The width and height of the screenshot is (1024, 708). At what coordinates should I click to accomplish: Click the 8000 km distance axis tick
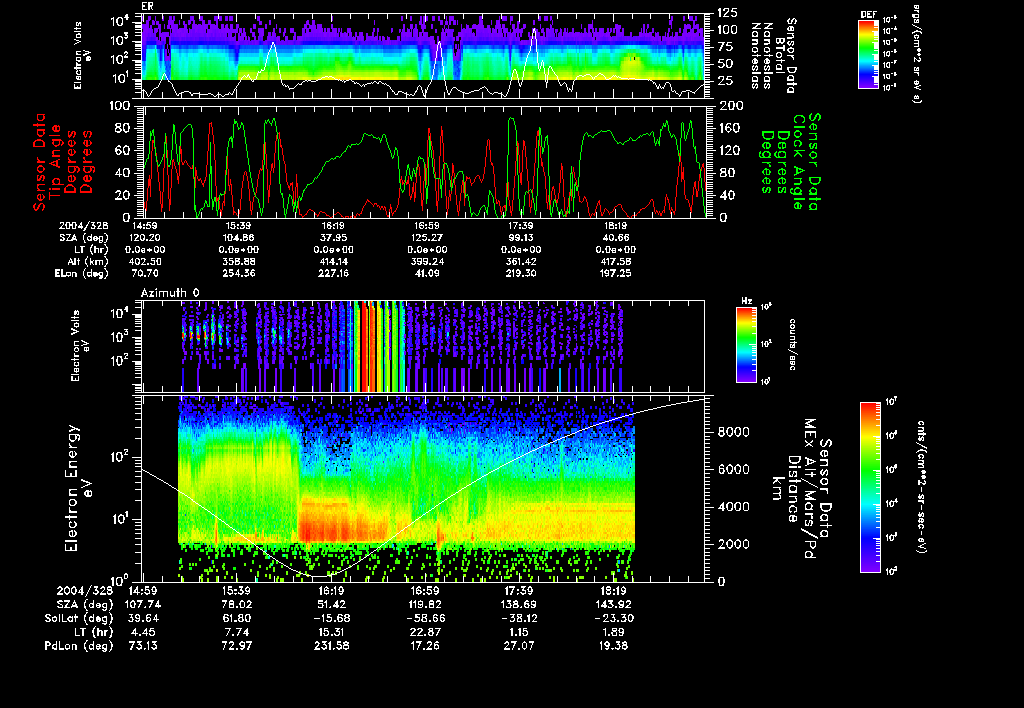point(733,432)
